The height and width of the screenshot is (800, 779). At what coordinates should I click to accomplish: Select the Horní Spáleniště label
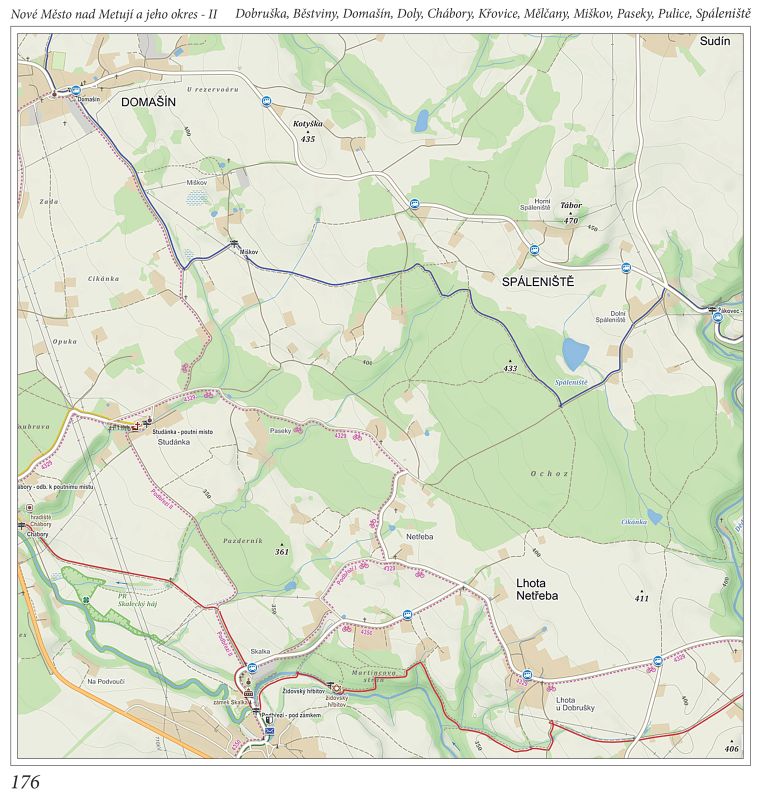coord(535,204)
